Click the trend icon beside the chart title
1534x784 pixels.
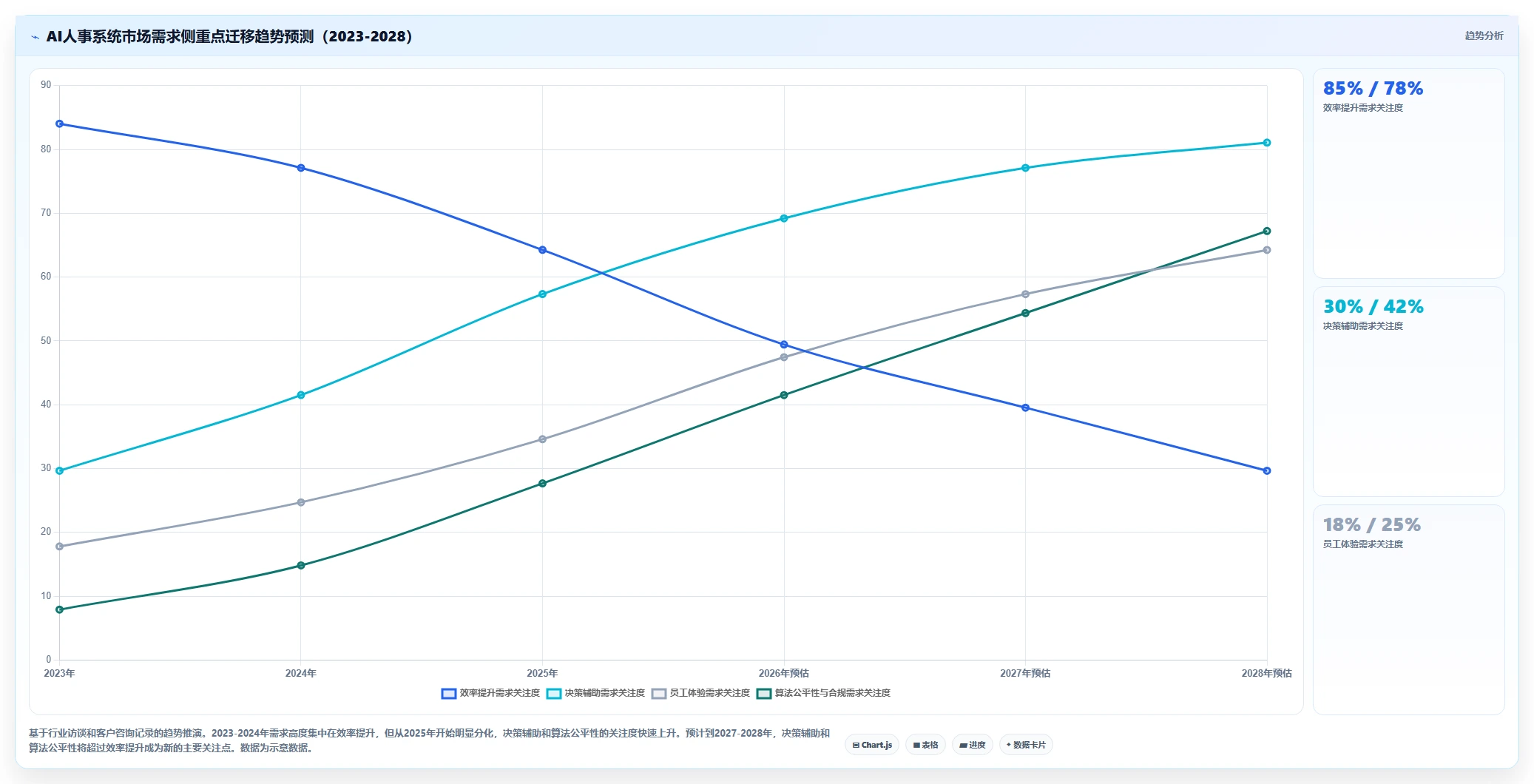[35, 37]
